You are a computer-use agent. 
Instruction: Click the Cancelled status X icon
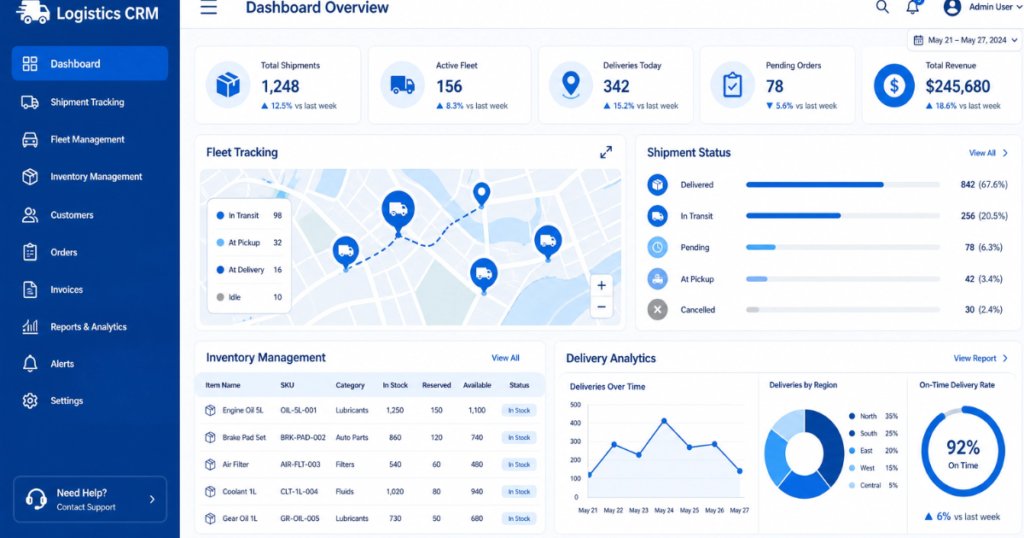coord(658,309)
